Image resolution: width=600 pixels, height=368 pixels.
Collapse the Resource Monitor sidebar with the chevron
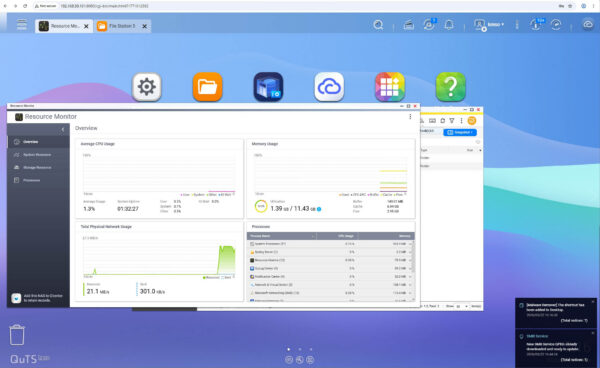click(x=63, y=130)
